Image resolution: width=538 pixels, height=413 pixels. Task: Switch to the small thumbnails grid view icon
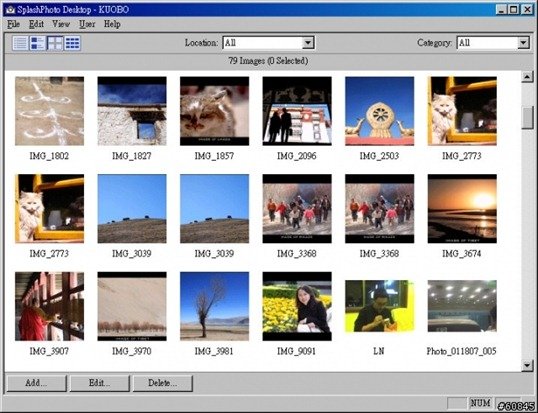pyautogui.click(x=72, y=43)
